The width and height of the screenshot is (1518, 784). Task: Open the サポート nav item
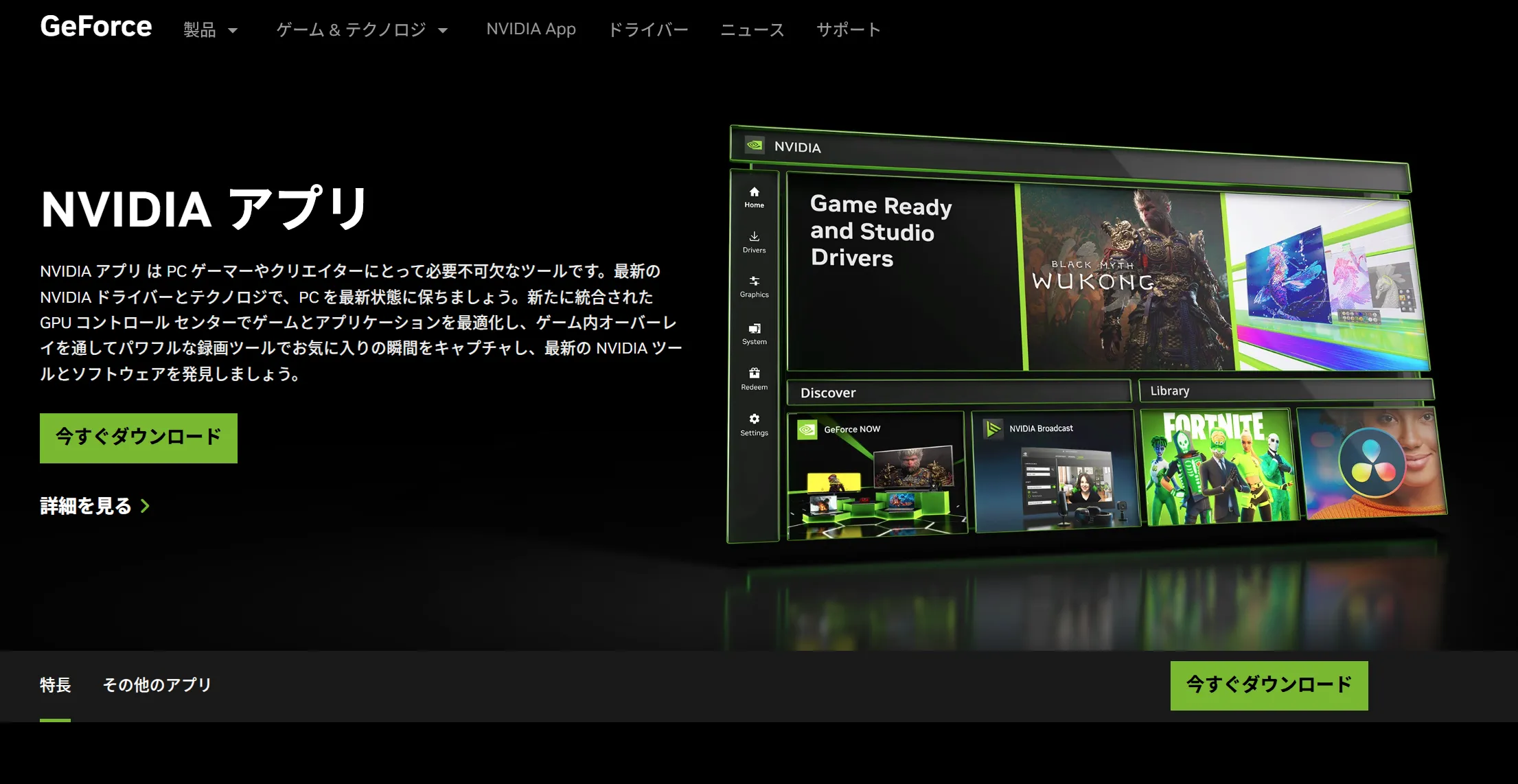click(848, 30)
